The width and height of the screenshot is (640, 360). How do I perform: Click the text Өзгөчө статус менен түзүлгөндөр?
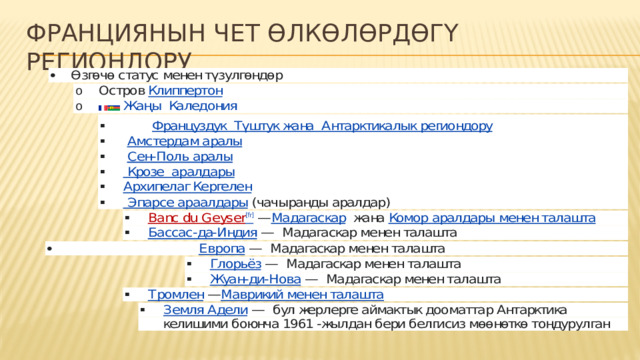177,76
